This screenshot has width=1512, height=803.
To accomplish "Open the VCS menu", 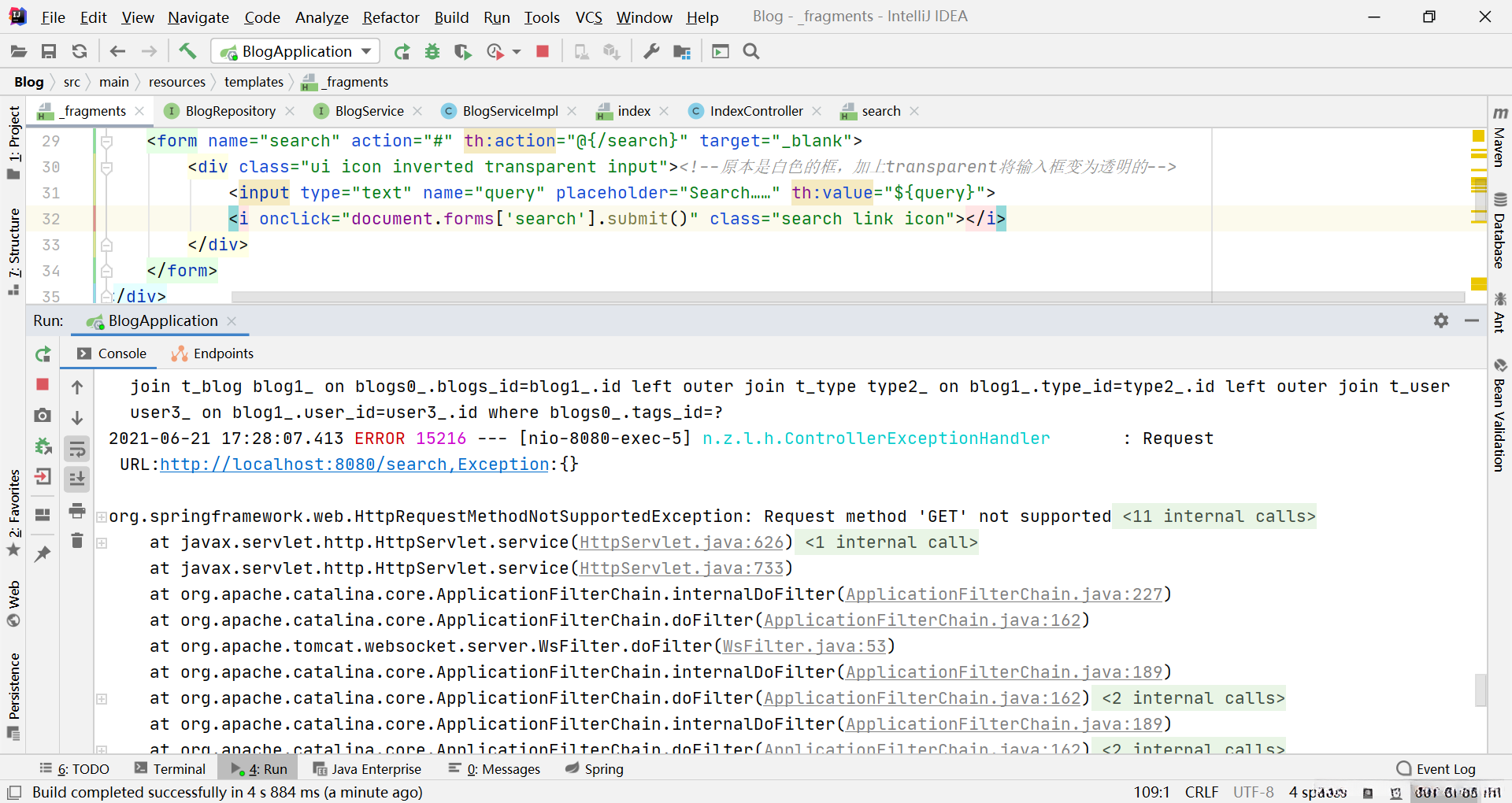I will 589,17.
